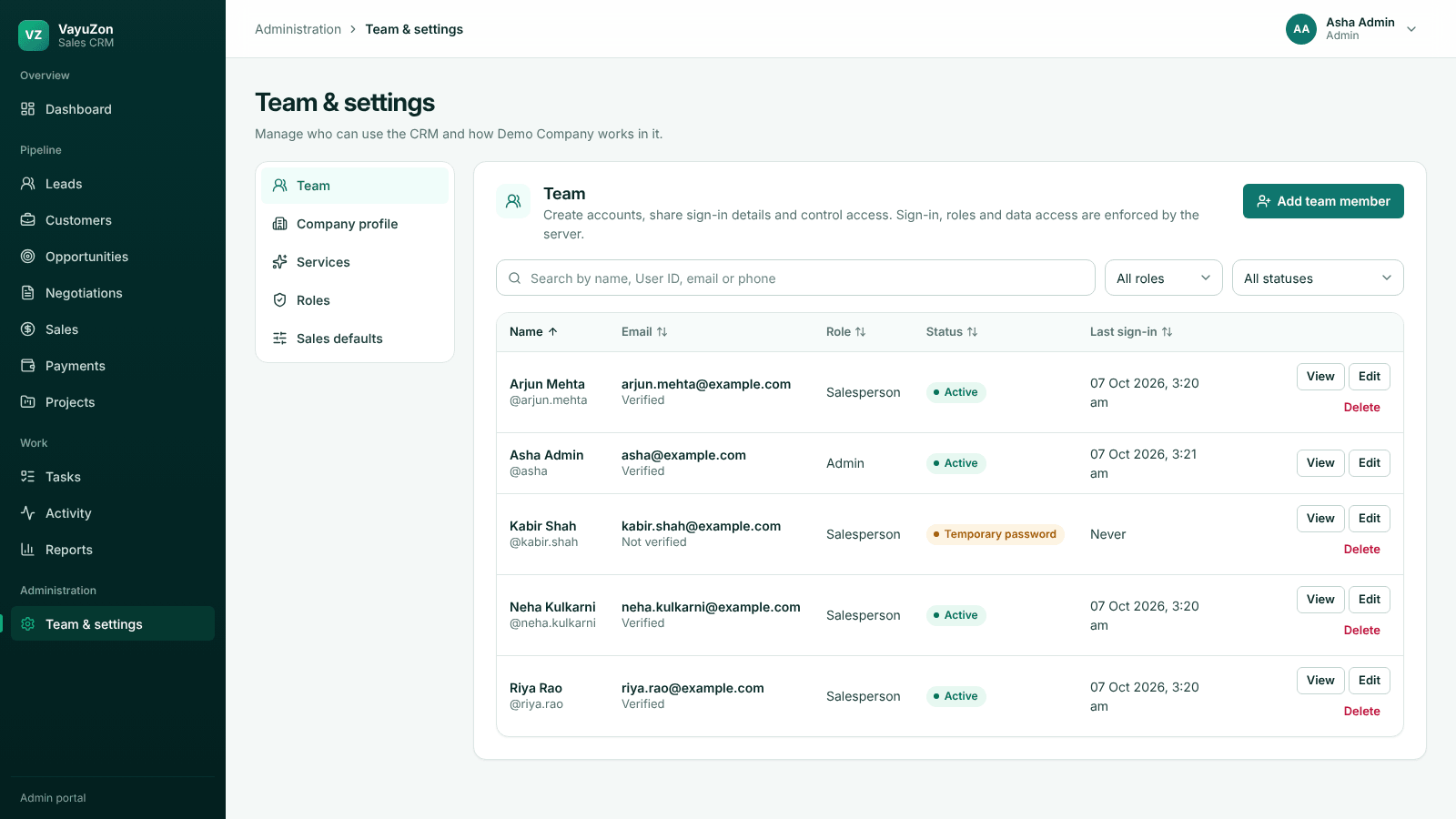Click the Add team member button

pos(1323,201)
